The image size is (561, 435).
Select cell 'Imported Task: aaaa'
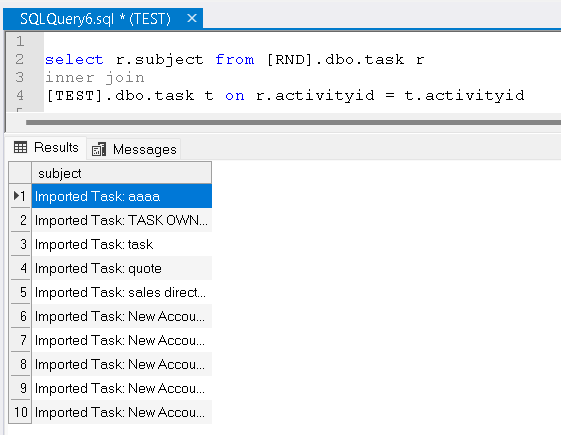(122, 196)
